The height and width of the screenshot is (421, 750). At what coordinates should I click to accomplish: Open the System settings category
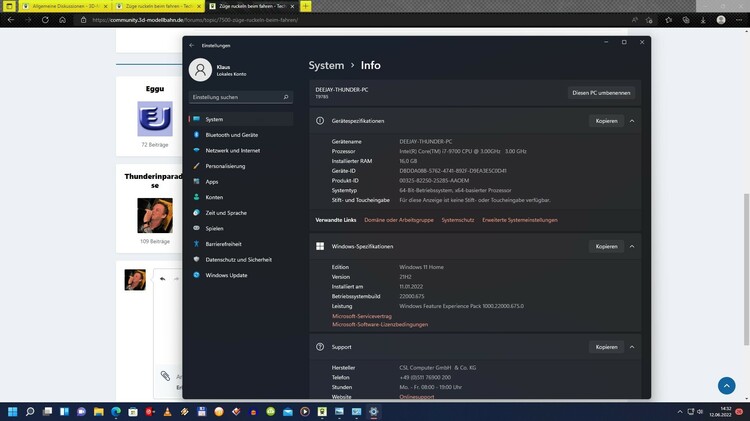point(241,119)
